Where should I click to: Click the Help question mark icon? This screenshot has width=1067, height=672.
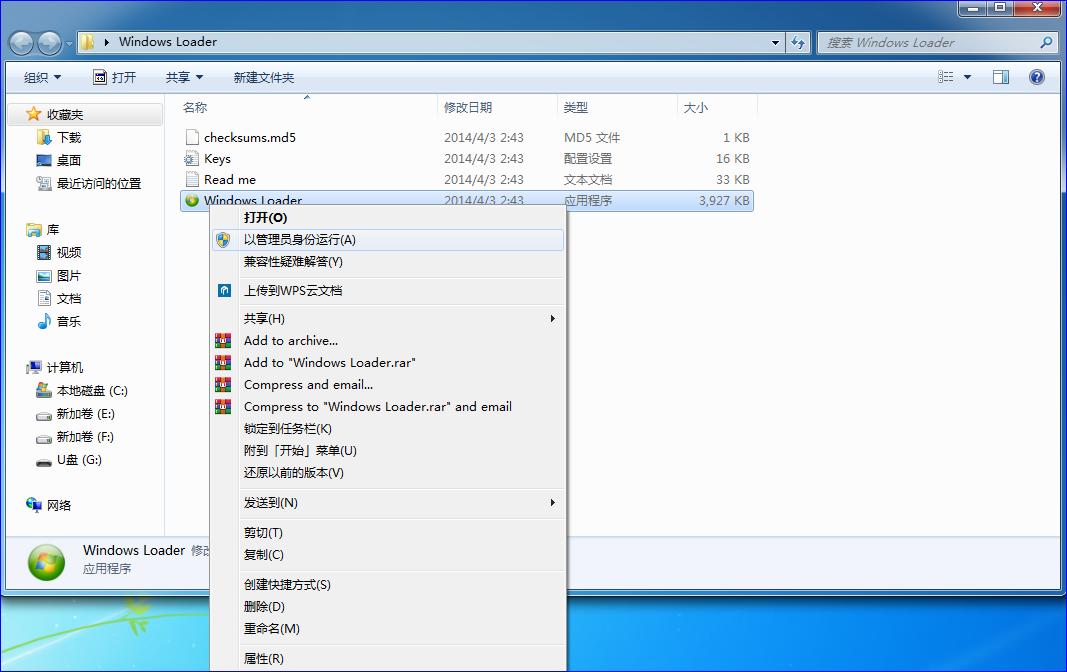pos(1037,76)
